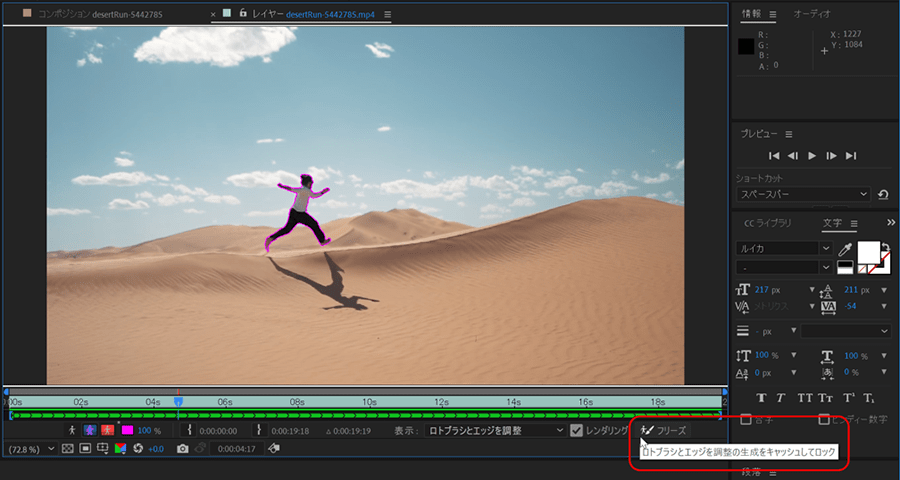Image resolution: width=900 pixels, height=480 pixels.
Task: Click the Freeze (フリーズ) button
Action: pos(664,430)
